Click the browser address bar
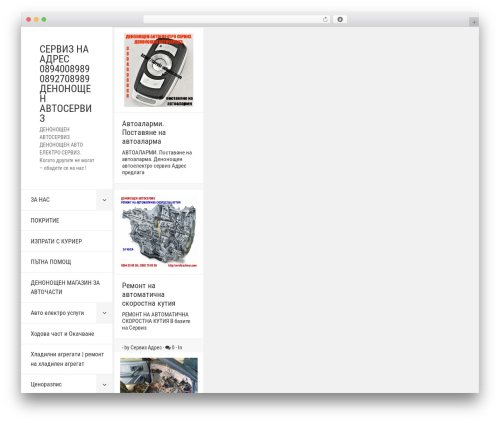Screen dimensions: 500x423 pyautogui.click(x=236, y=20)
